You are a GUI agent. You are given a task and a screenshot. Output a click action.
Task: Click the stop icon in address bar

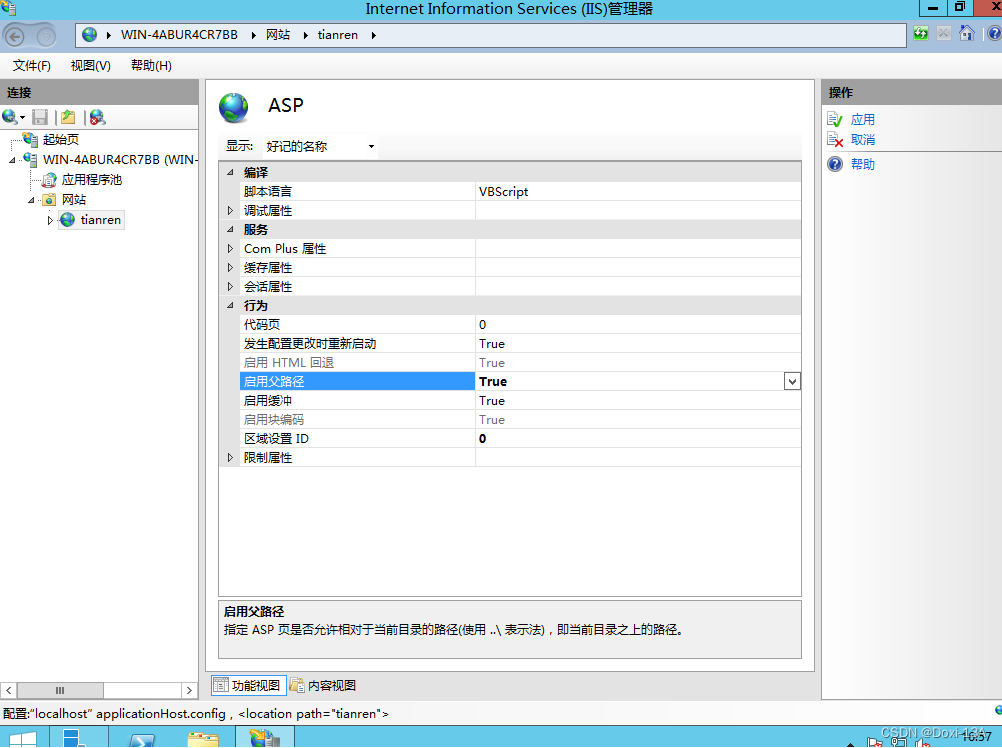coord(944,33)
